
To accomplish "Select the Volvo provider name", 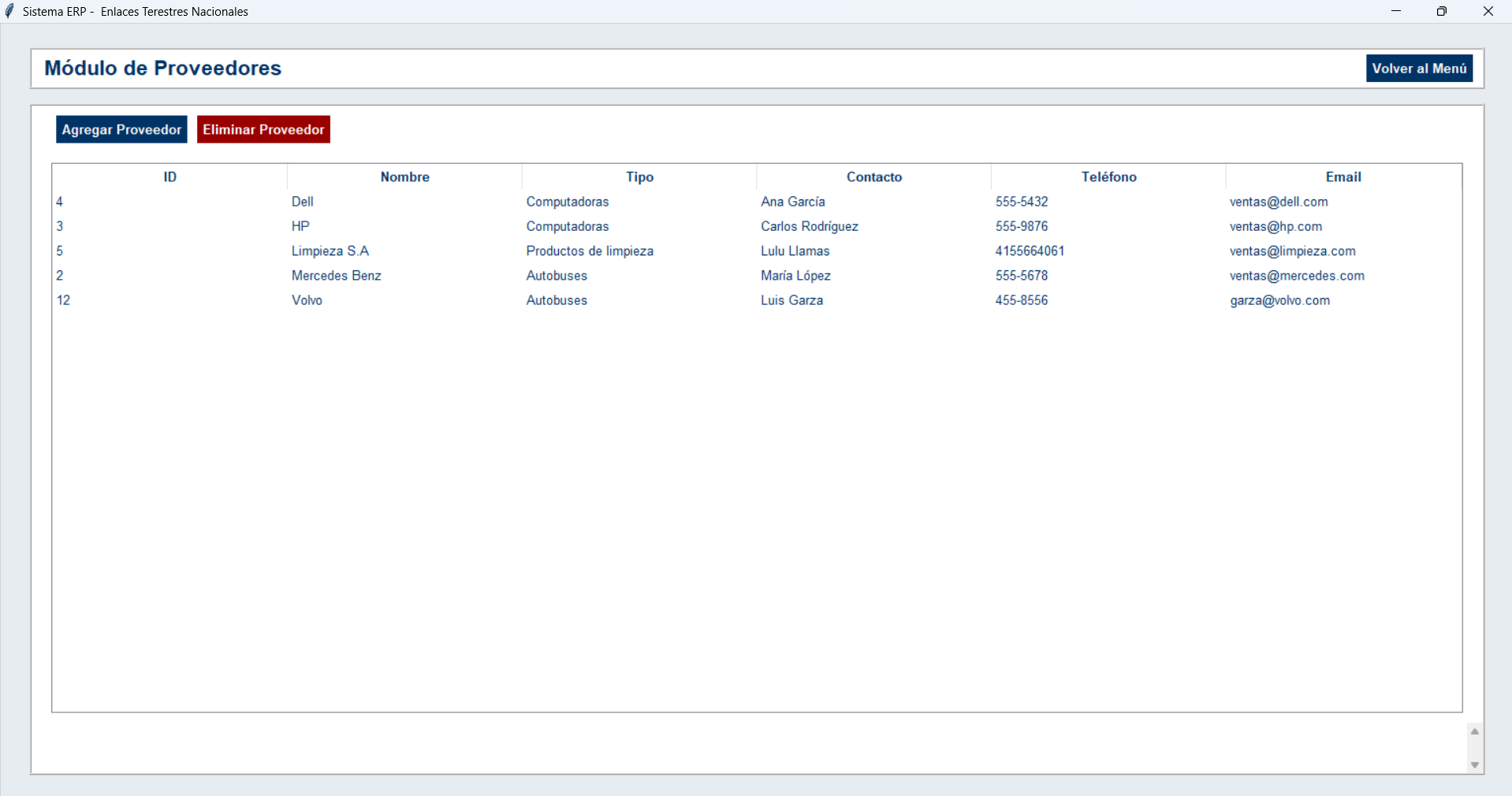I will coord(307,299).
